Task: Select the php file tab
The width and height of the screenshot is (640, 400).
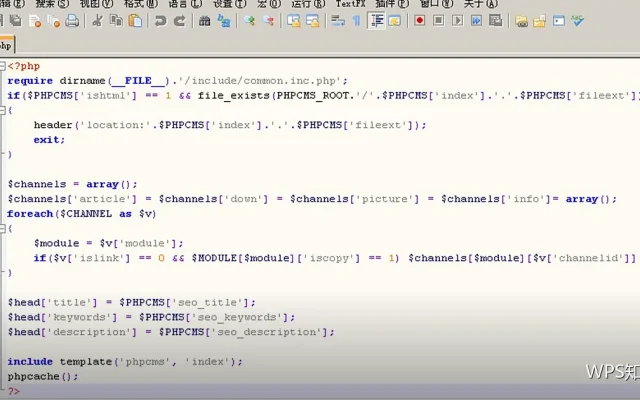Action: point(7,45)
